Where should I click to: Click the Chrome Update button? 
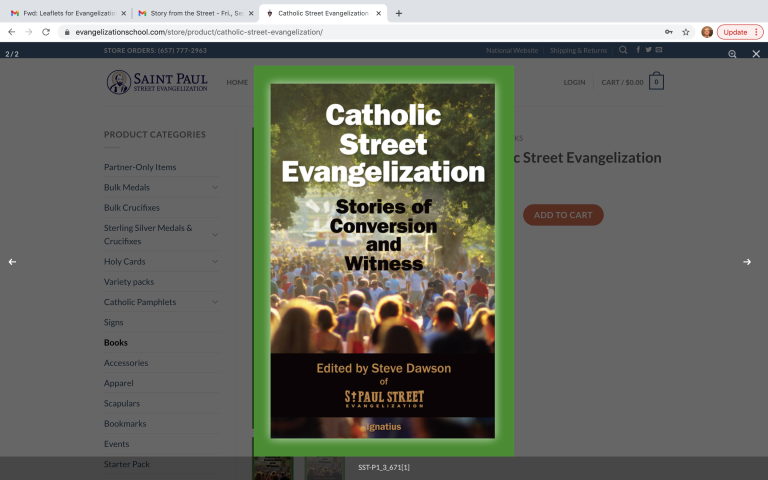740,32
